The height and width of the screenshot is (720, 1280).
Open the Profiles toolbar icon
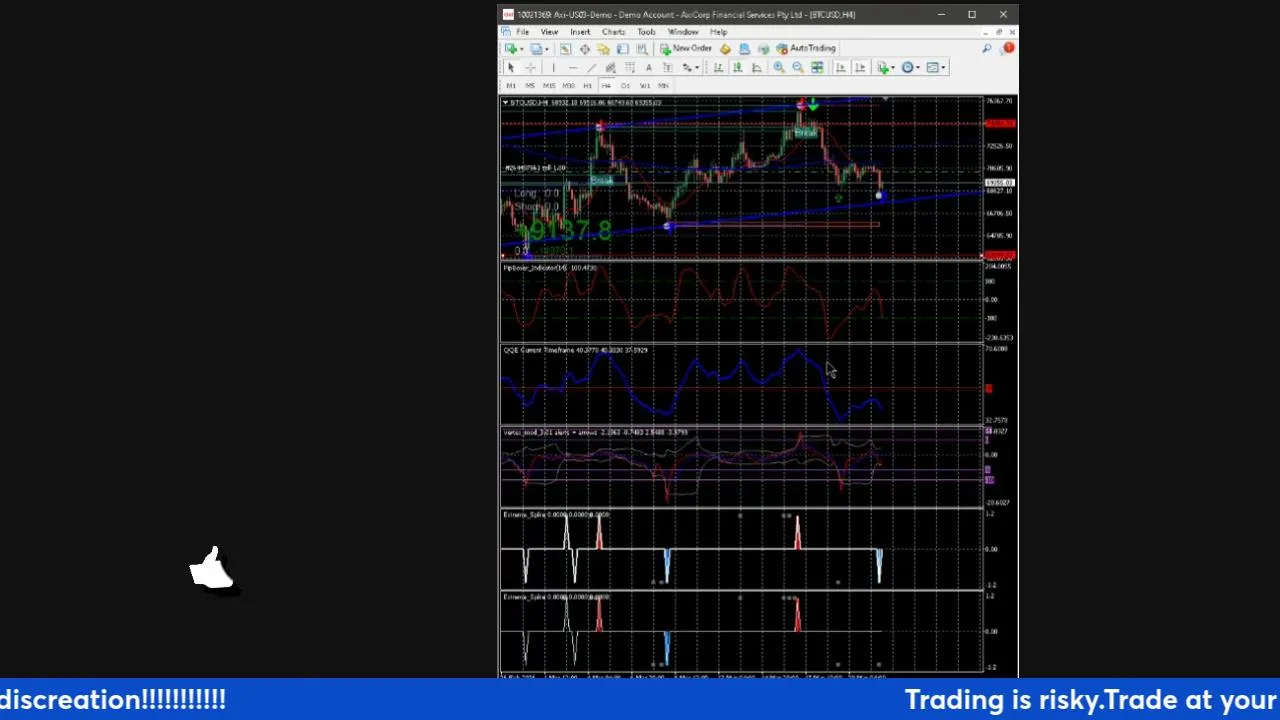(x=536, y=49)
